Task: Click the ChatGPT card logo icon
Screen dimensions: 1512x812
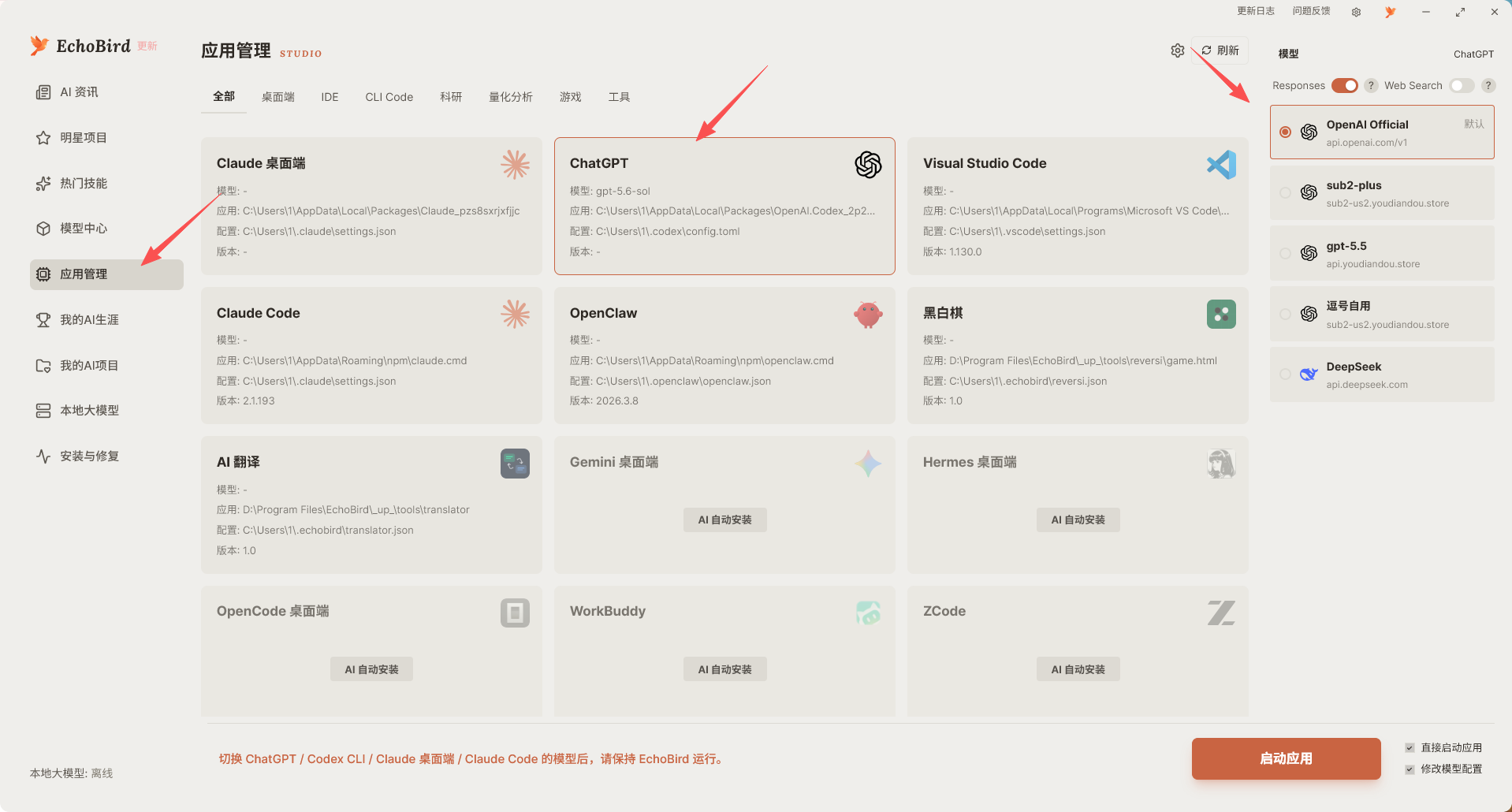Action: point(868,165)
